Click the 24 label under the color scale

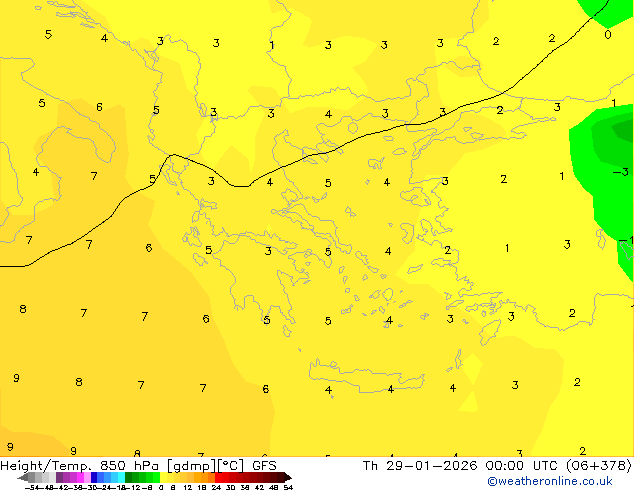click(x=216, y=487)
